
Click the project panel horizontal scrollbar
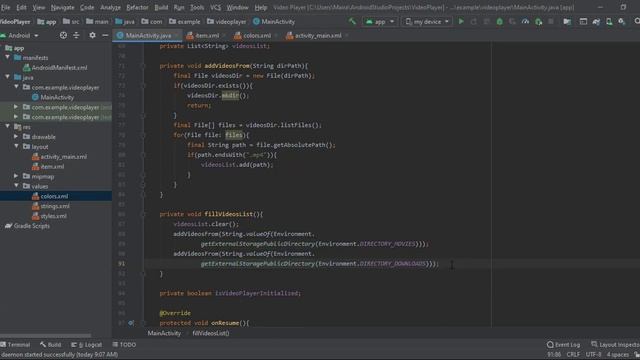click(x=46, y=336)
